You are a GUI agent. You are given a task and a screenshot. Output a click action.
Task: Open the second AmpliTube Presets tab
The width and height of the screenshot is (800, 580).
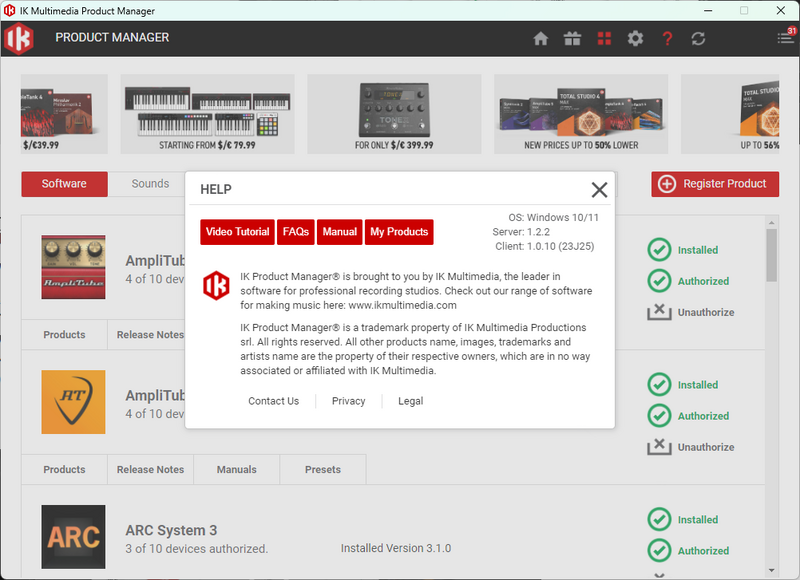point(323,469)
